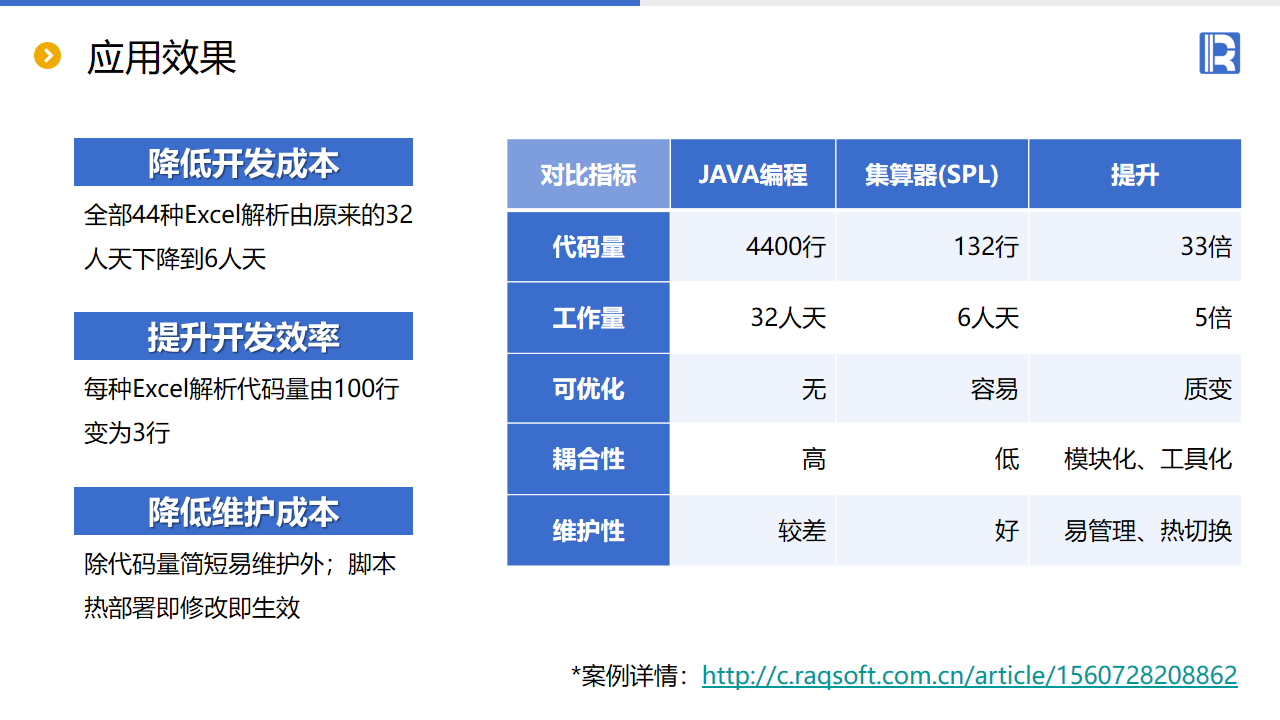1280x720 pixels.
Task: Select the 对比指标 table header cell
Action: point(588,174)
